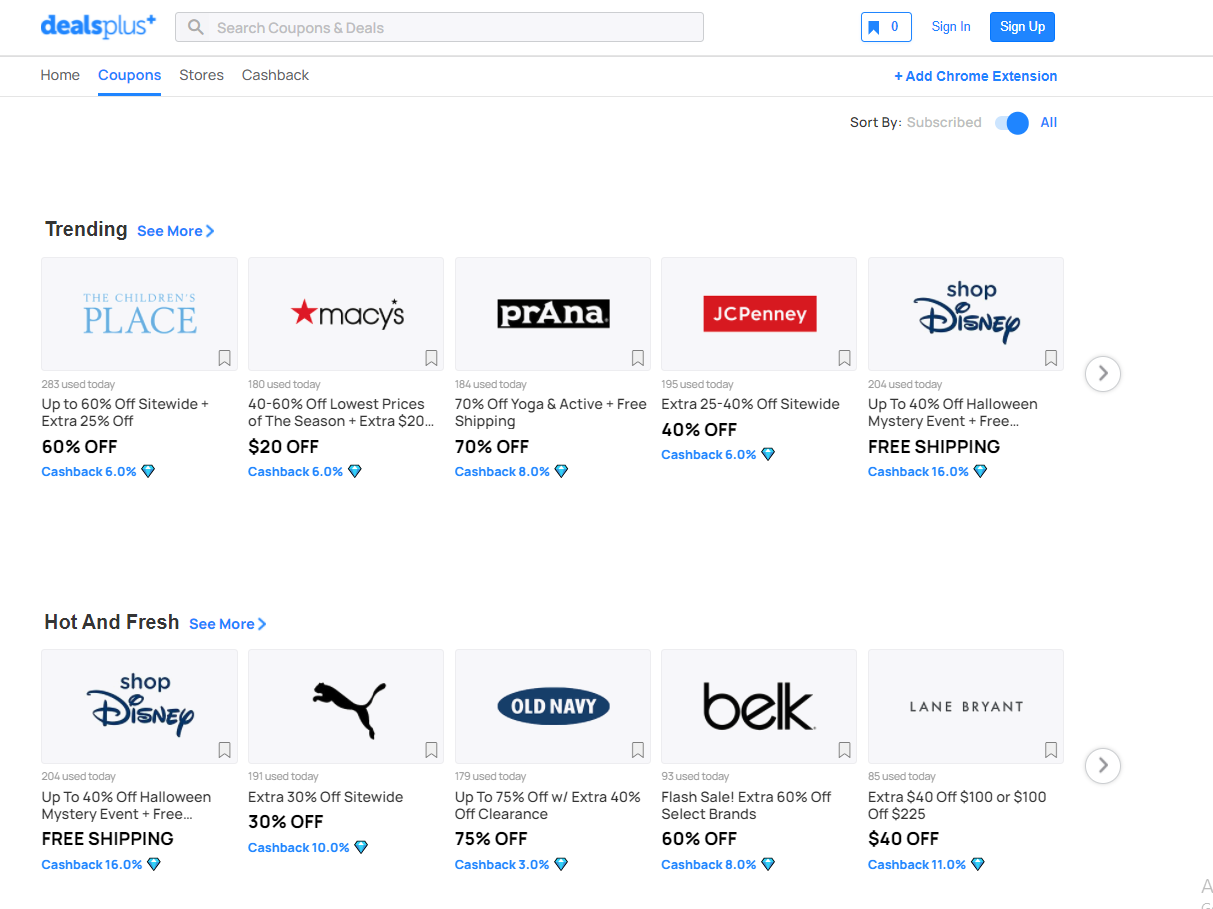The height and width of the screenshot is (909, 1213).
Task: Click the Sign Up button
Action: click(x=1022, y=27)
